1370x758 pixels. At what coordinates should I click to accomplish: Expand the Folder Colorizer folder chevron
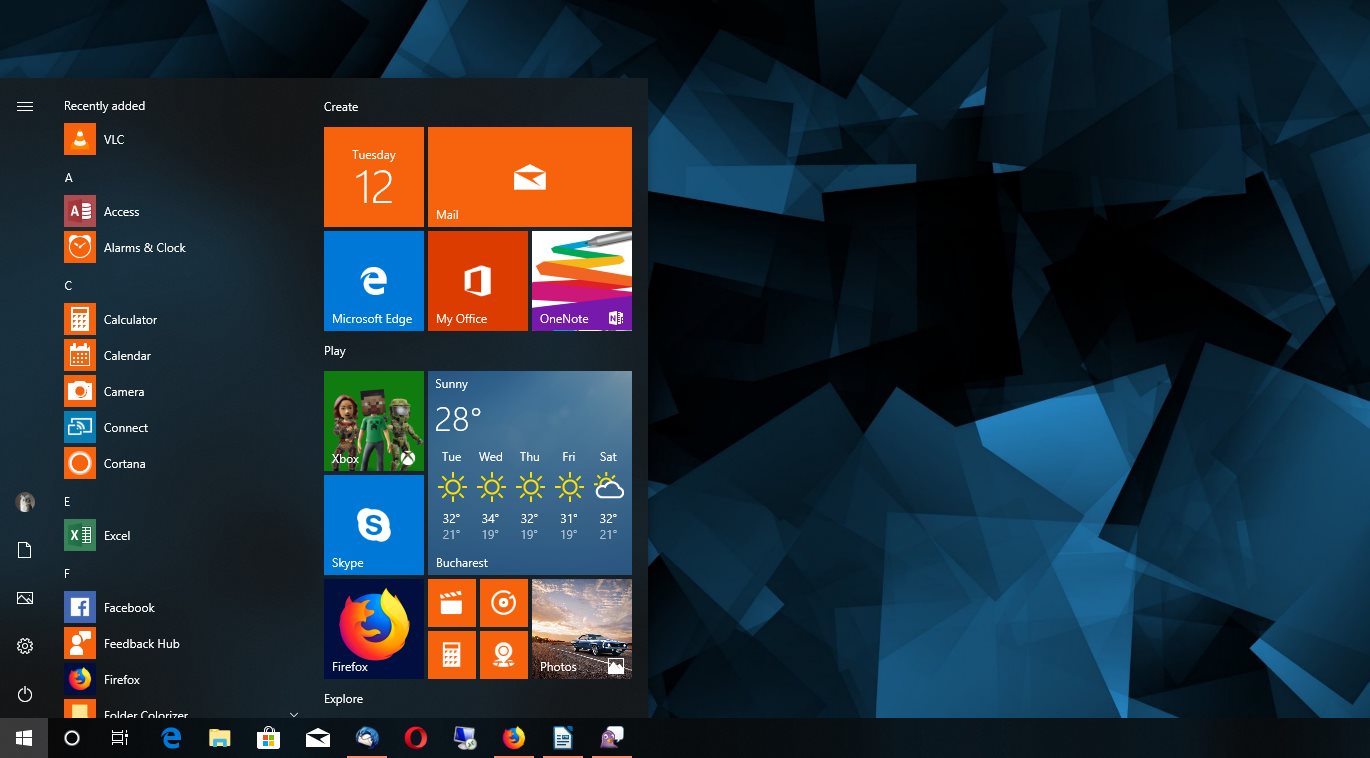pyautogui.click(x=294, y=714)
